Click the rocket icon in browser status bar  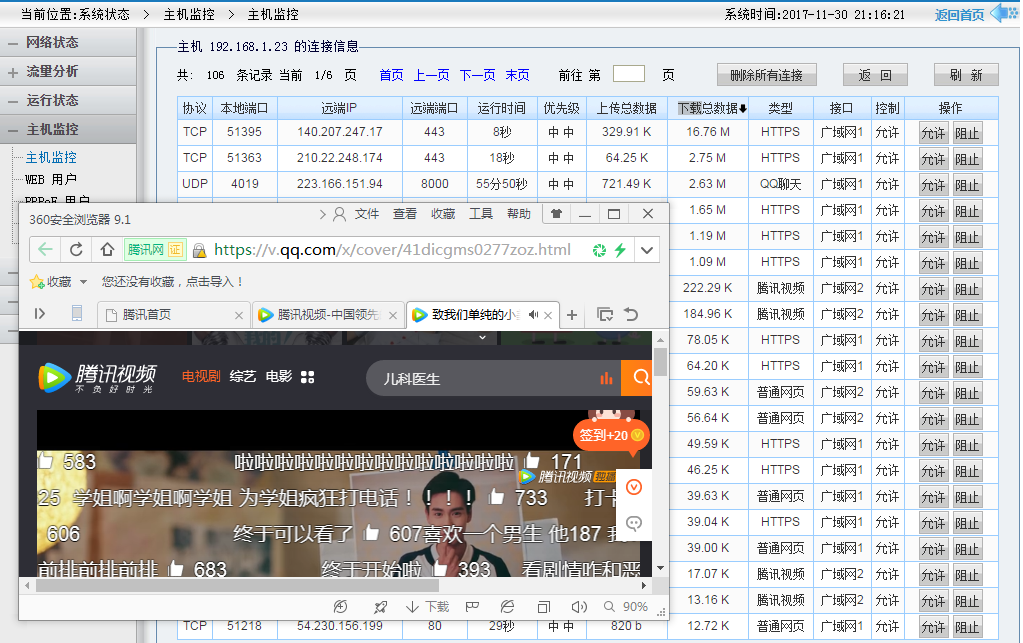(380, 607)
